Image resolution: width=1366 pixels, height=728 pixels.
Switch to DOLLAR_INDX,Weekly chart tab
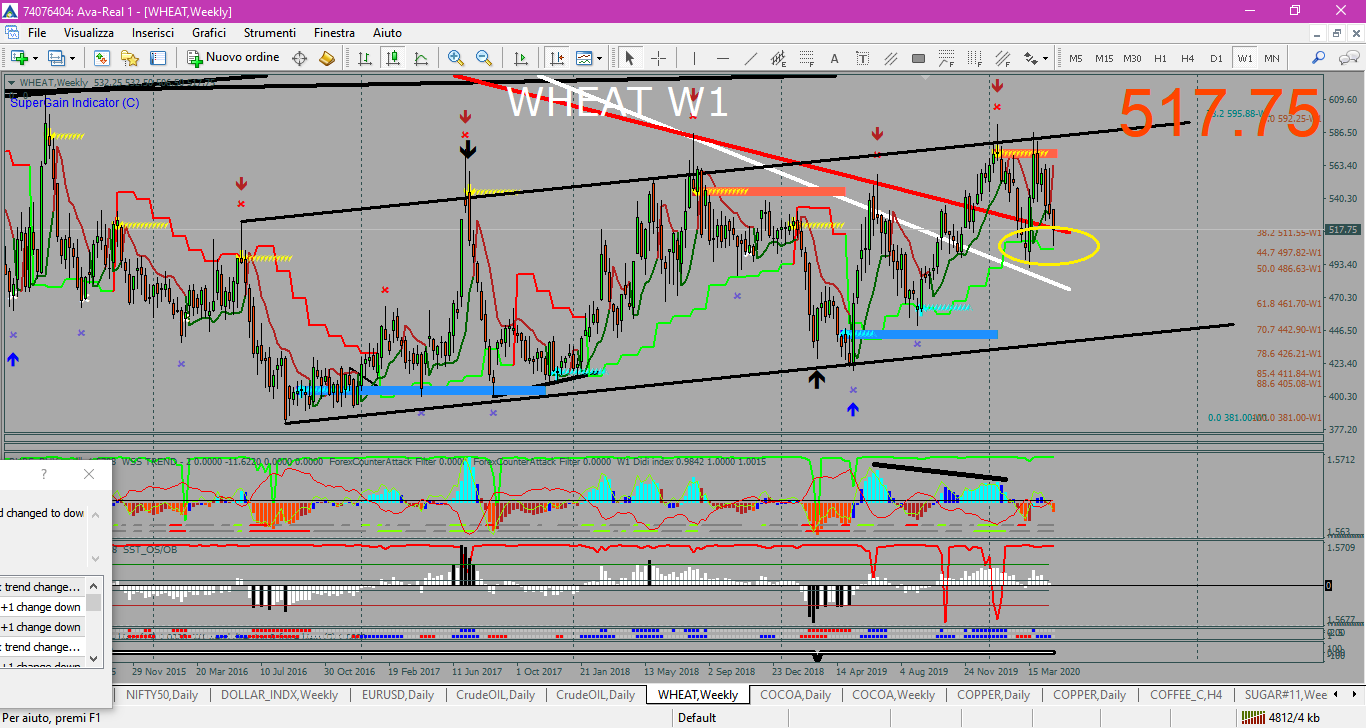click(x=279, y=694)
